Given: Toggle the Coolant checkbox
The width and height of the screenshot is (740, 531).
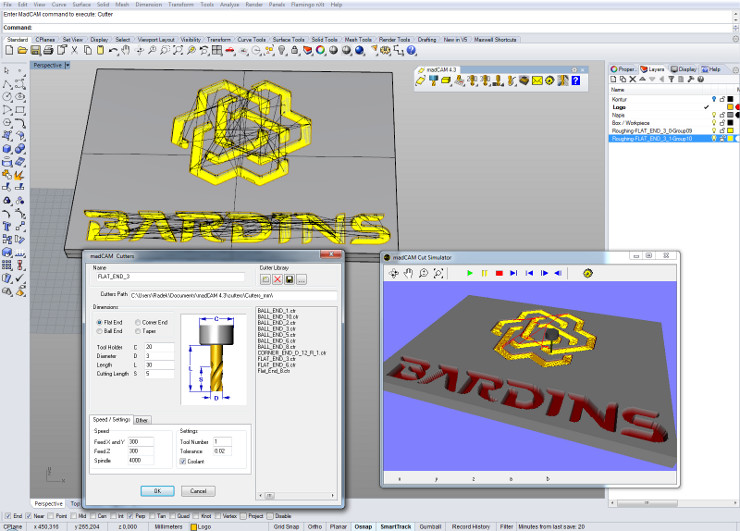Looking at the screenshot, I should 183,461.
